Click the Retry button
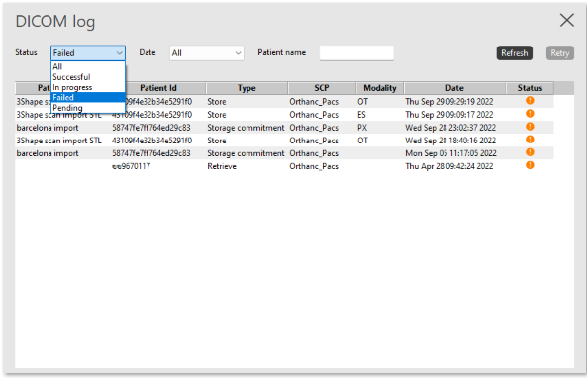Viewport: 587px width, 378px height. 560,53
